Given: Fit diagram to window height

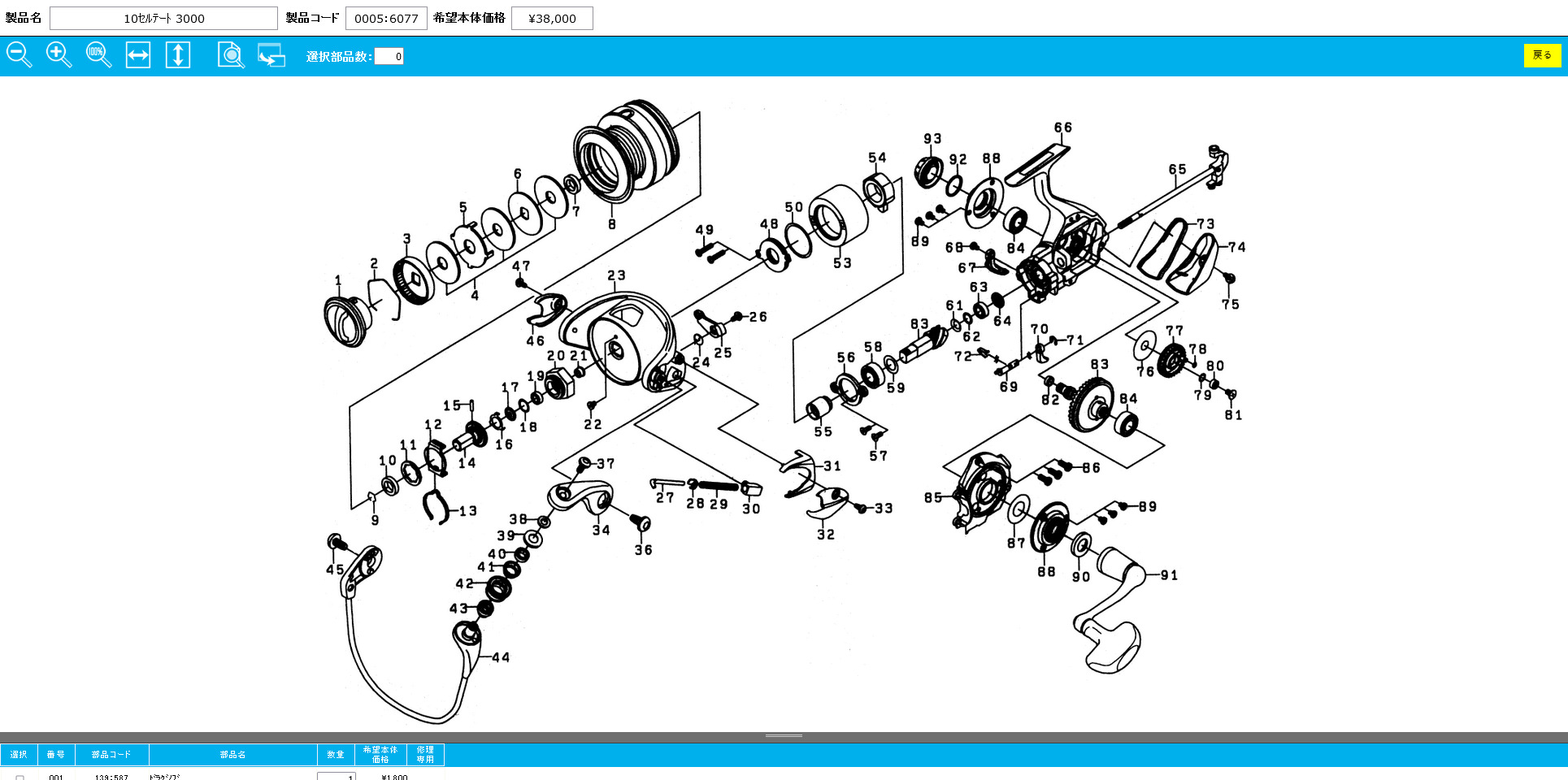Looking at the screenshot, I should 178,55.
